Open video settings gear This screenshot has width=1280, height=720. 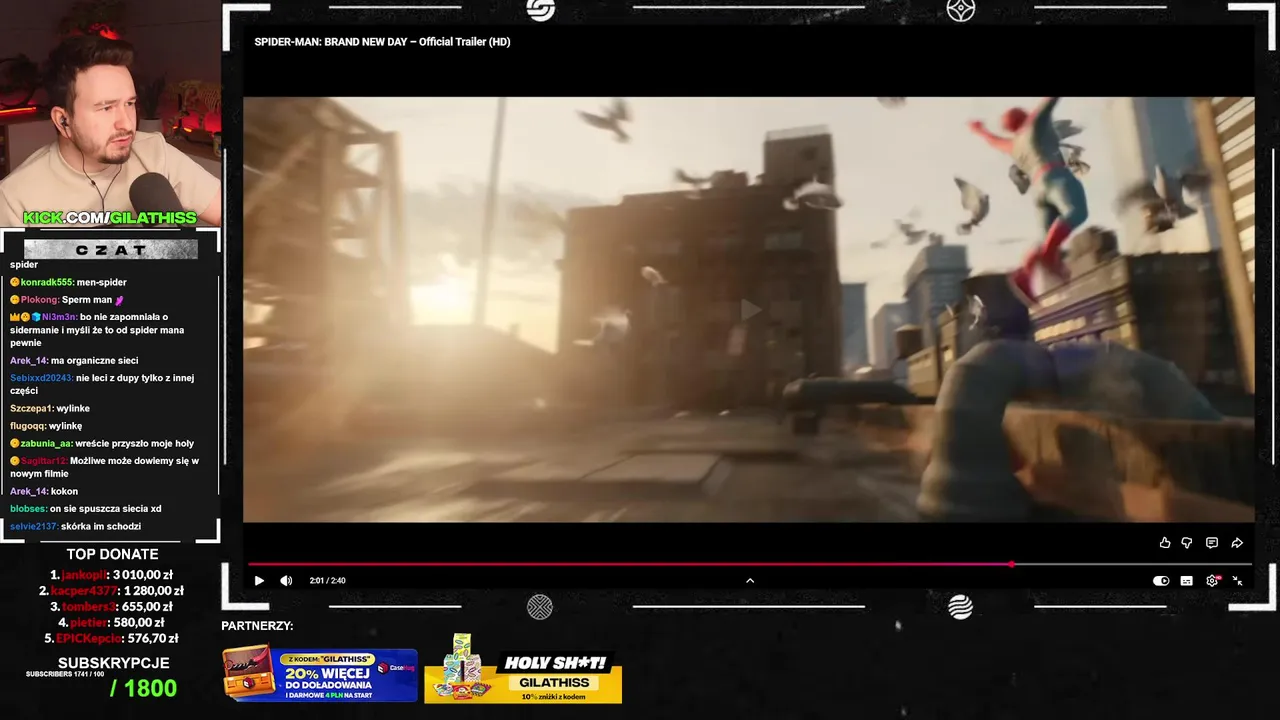1212,581
